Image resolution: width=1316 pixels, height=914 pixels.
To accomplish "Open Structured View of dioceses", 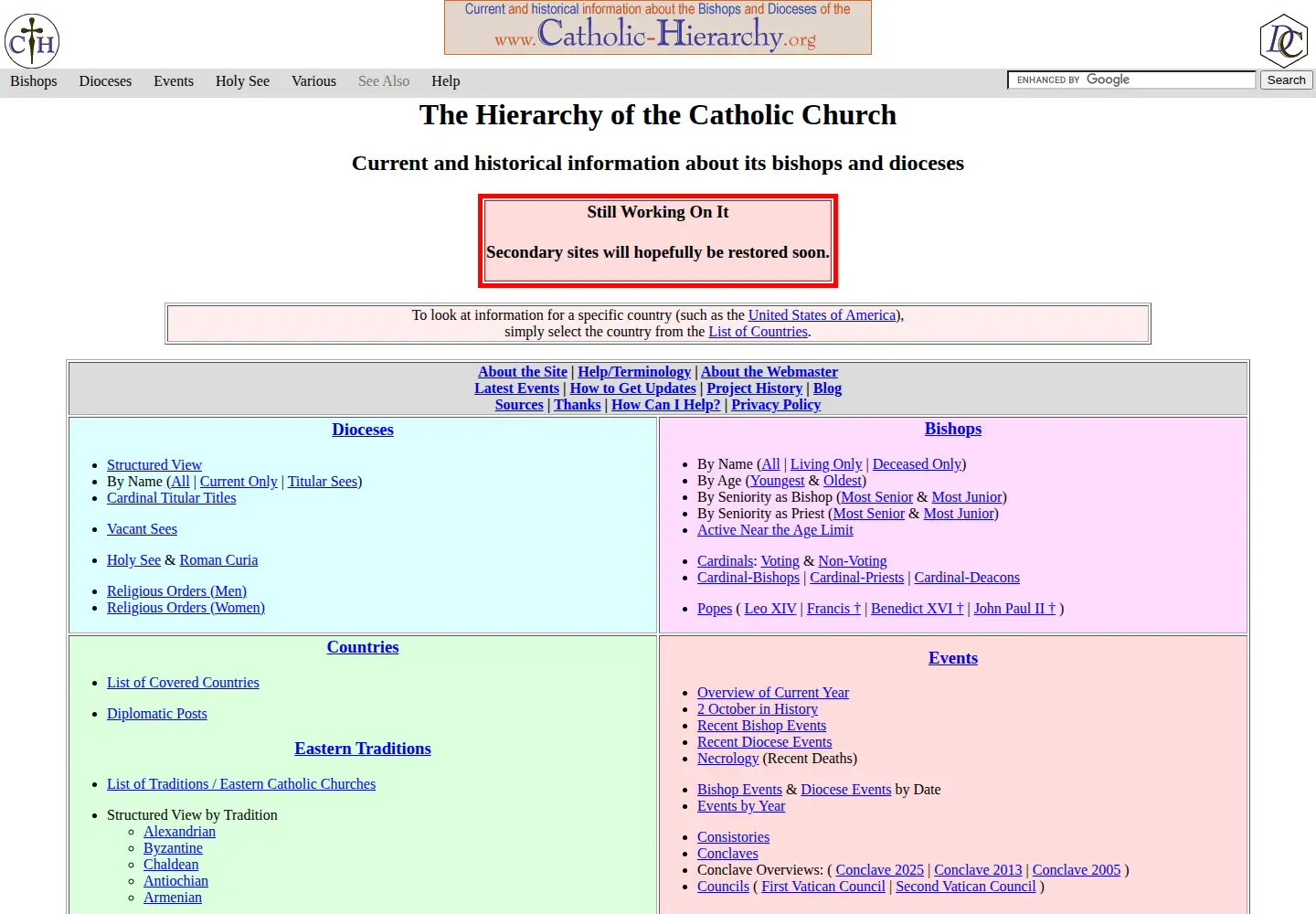I will click(154, 465).
